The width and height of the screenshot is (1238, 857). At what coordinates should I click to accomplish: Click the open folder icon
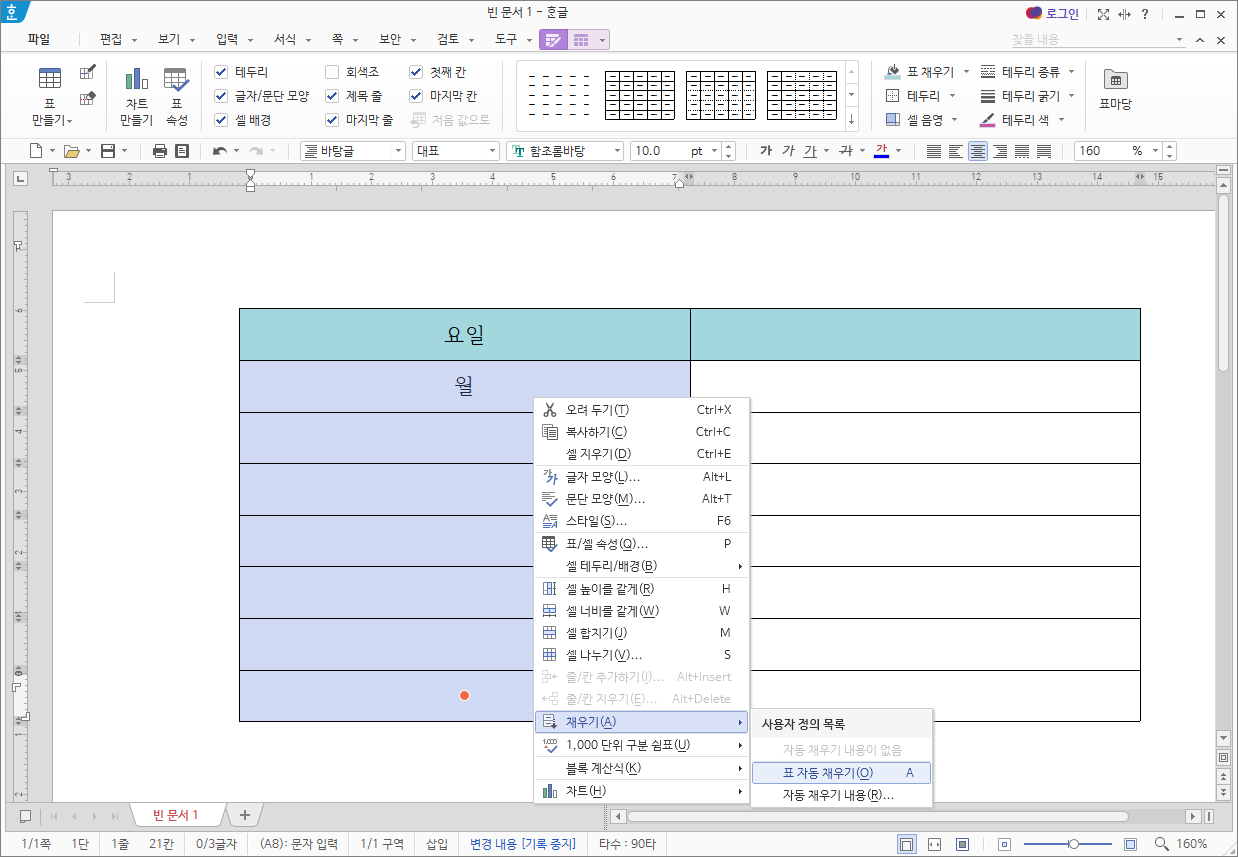click(71, 151)
